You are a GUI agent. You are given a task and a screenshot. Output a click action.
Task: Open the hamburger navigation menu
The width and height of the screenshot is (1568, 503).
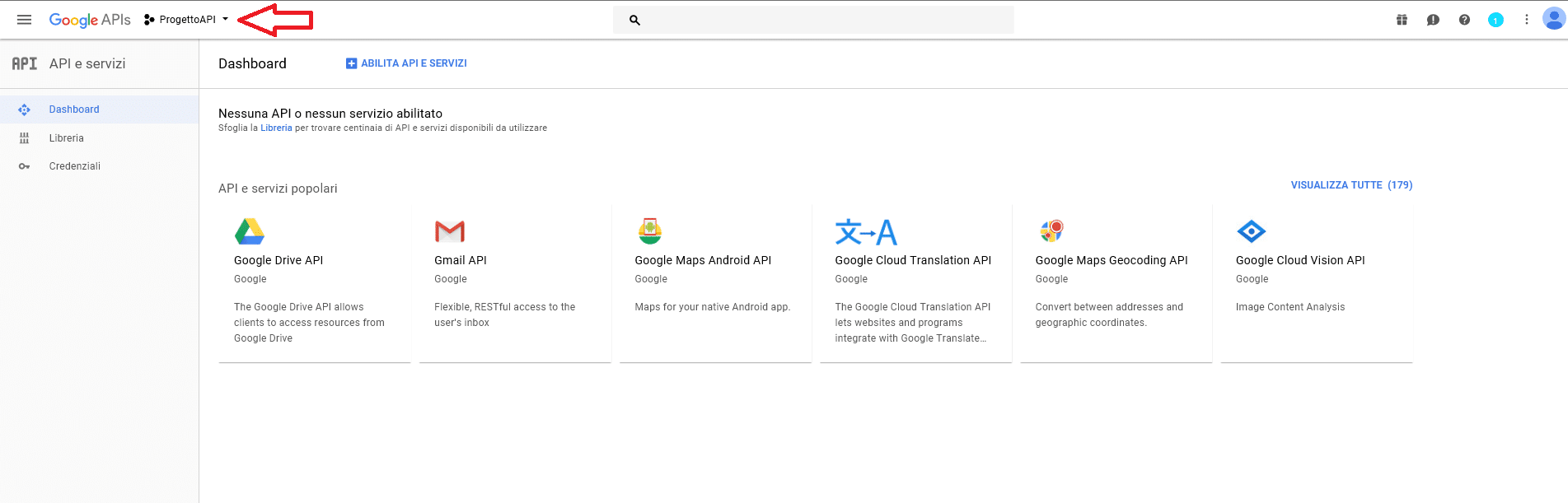tap(24, 20)
